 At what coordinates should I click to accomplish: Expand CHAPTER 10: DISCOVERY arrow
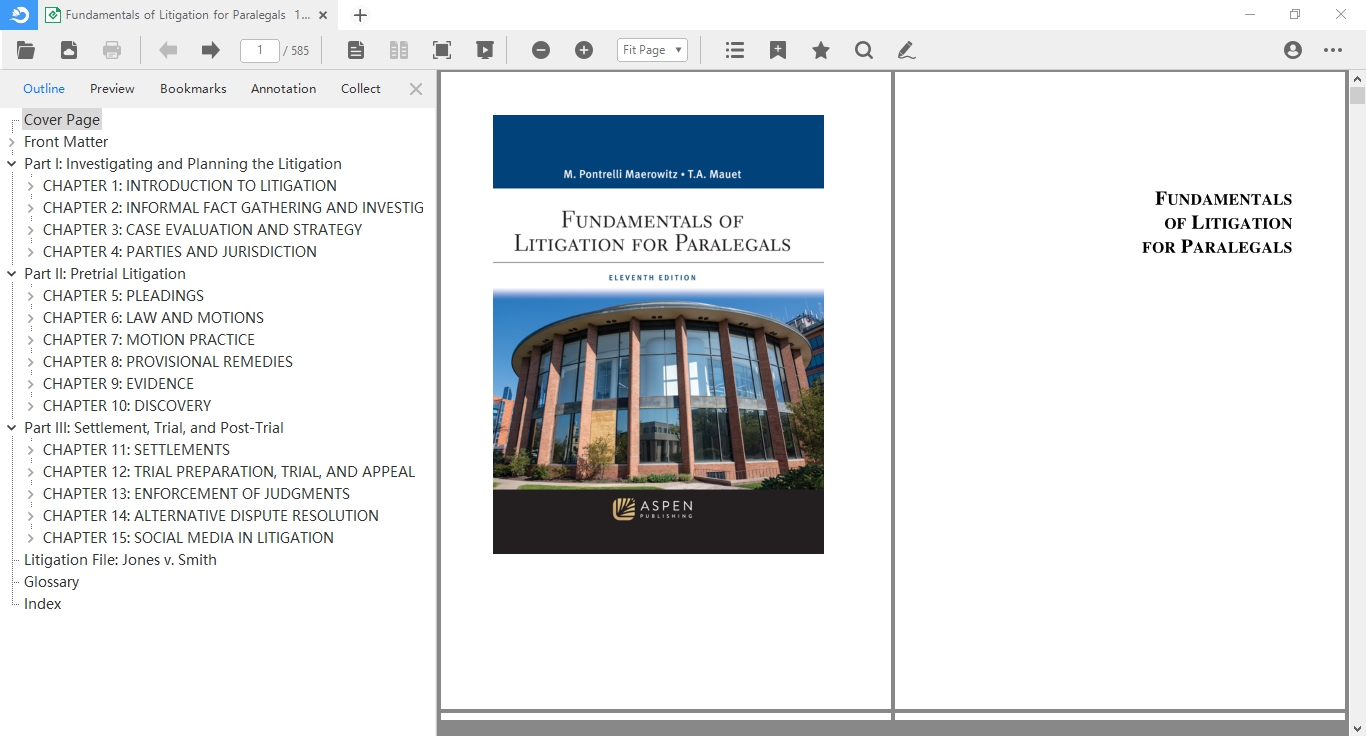31,406
